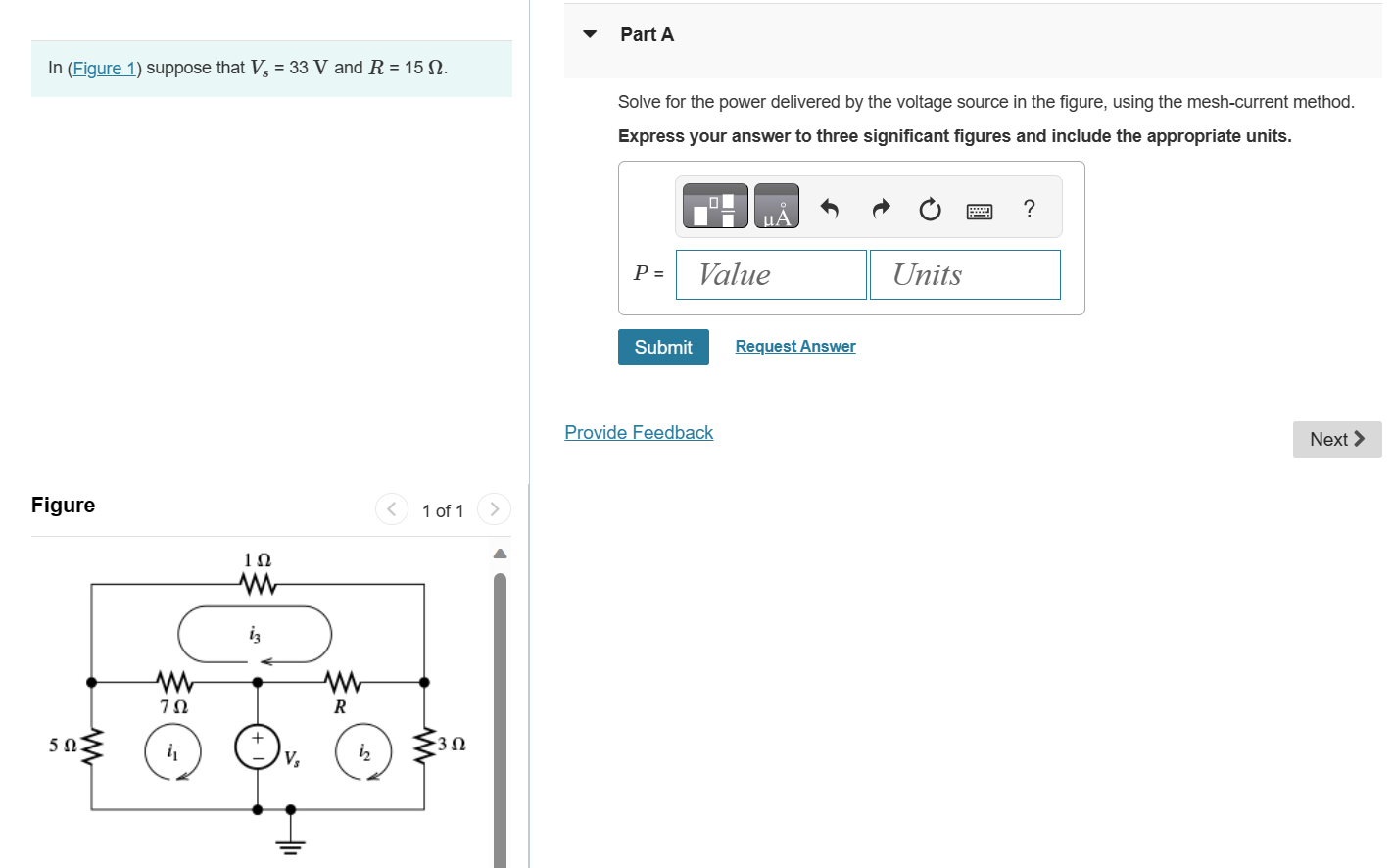The width and height of the screenshot is (1393, 868).
Task: Open Provide Feedback
Action: click(x=639, y=432)
